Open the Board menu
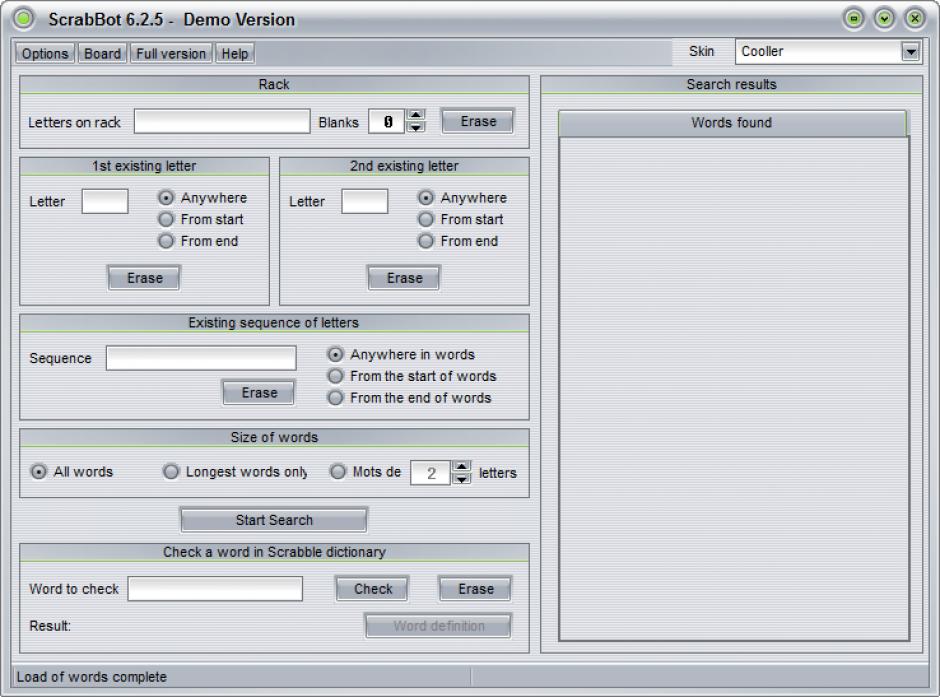Screen dimensions: 940x697 [102, 53]
